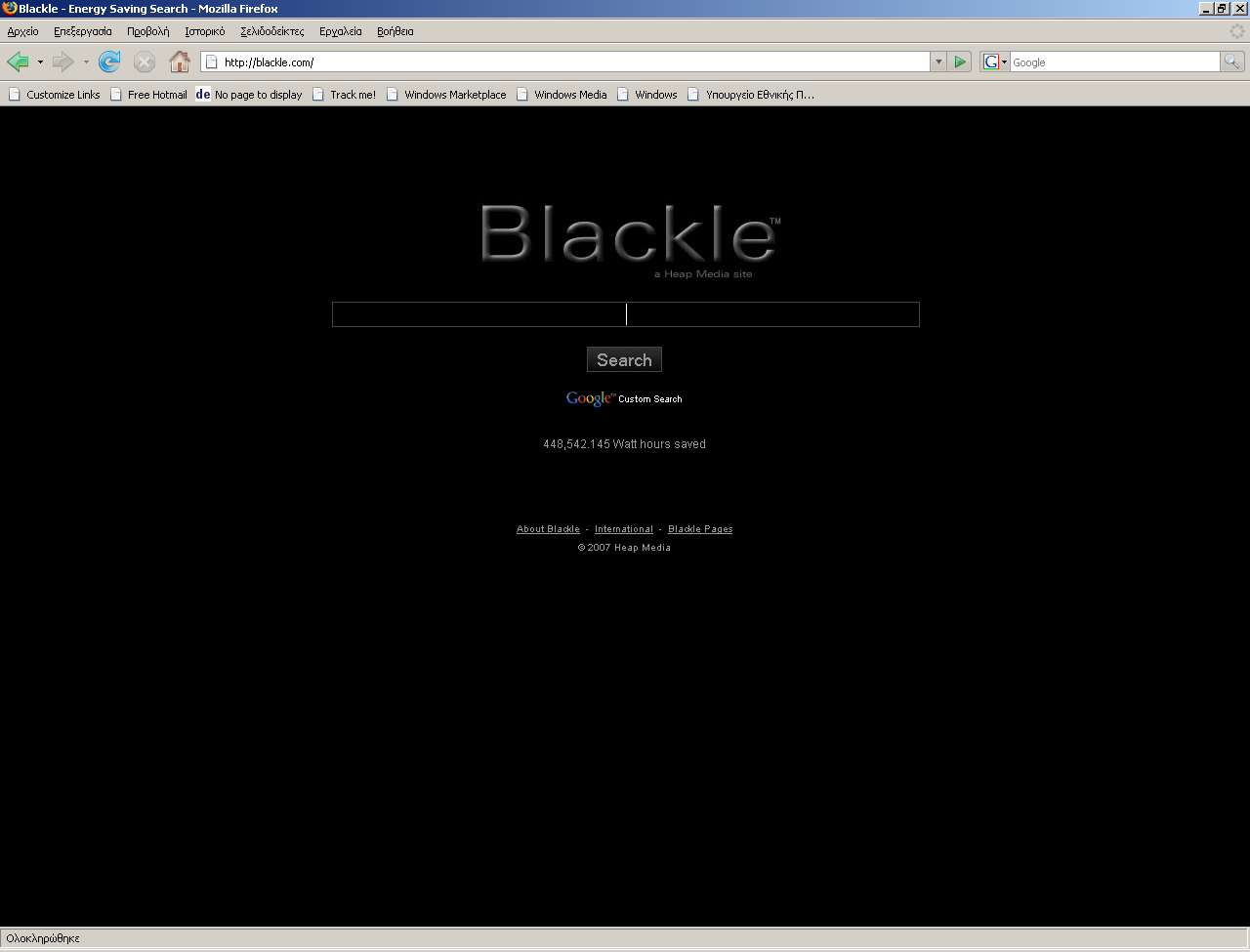The height and width of the screenshot is (952, 1250).
Task: Close the Firefox window
Action: click(1239, 9)
